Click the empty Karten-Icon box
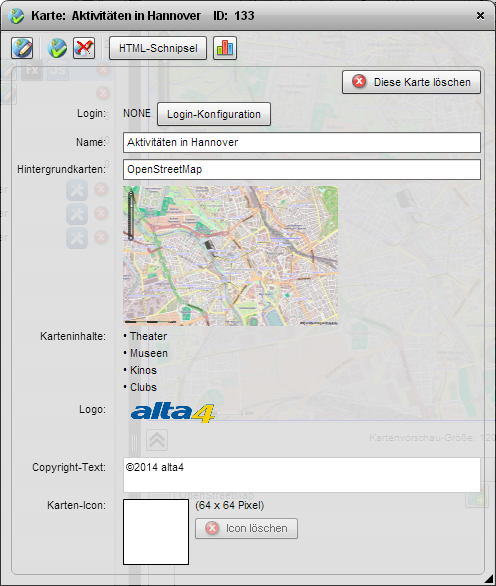 click(x=156, y=532)
